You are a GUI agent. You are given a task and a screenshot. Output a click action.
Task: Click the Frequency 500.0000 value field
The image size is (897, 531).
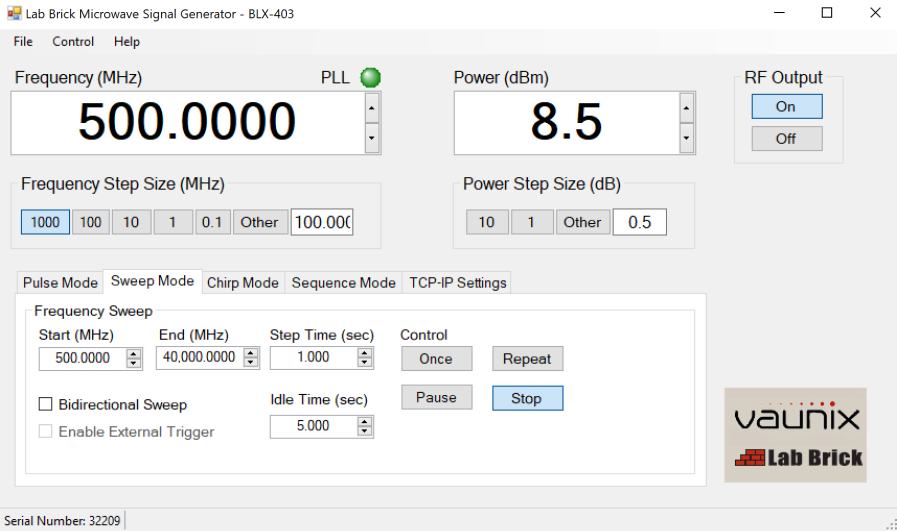coord(188,122)
